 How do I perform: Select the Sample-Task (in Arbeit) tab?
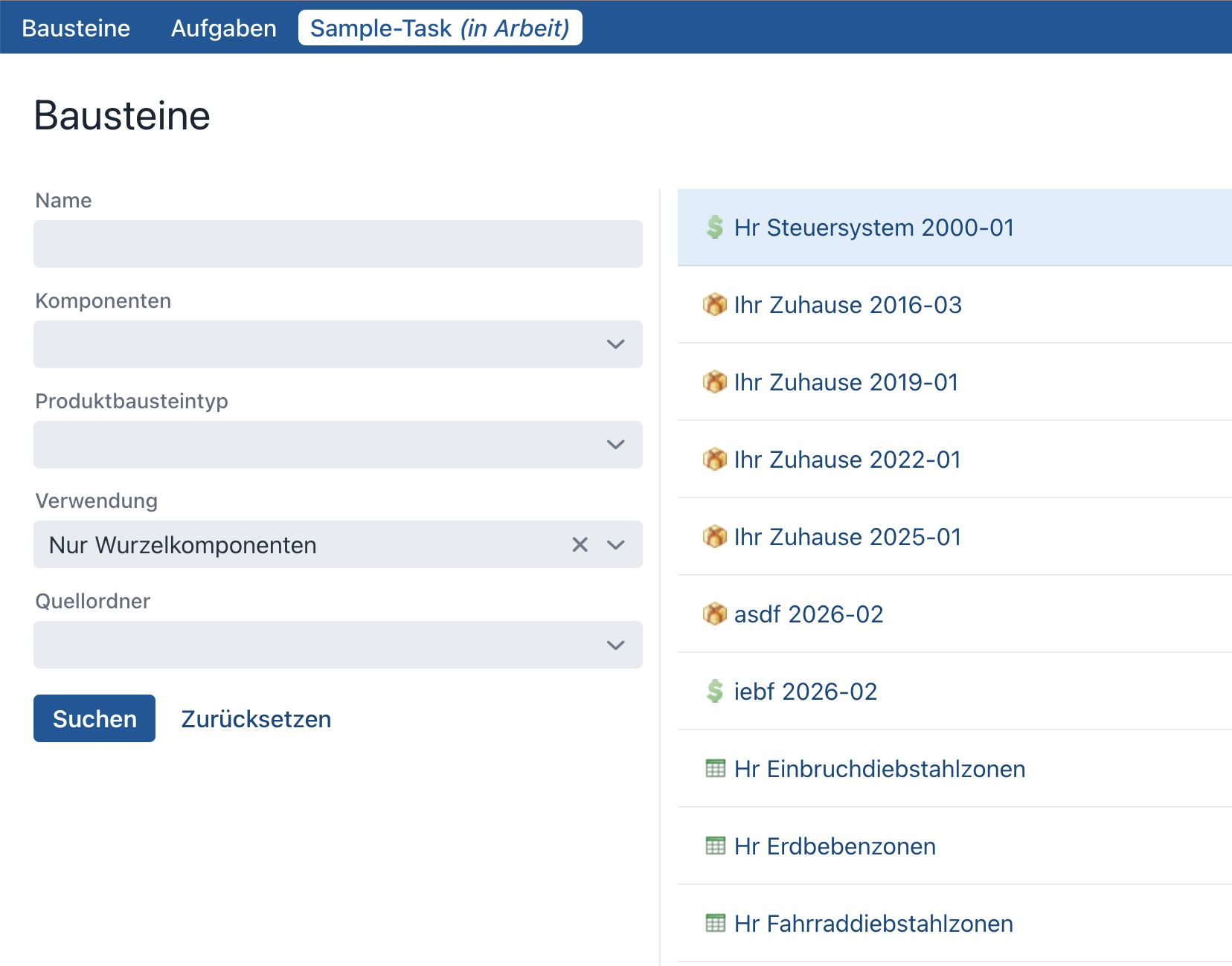coord(440,28)
